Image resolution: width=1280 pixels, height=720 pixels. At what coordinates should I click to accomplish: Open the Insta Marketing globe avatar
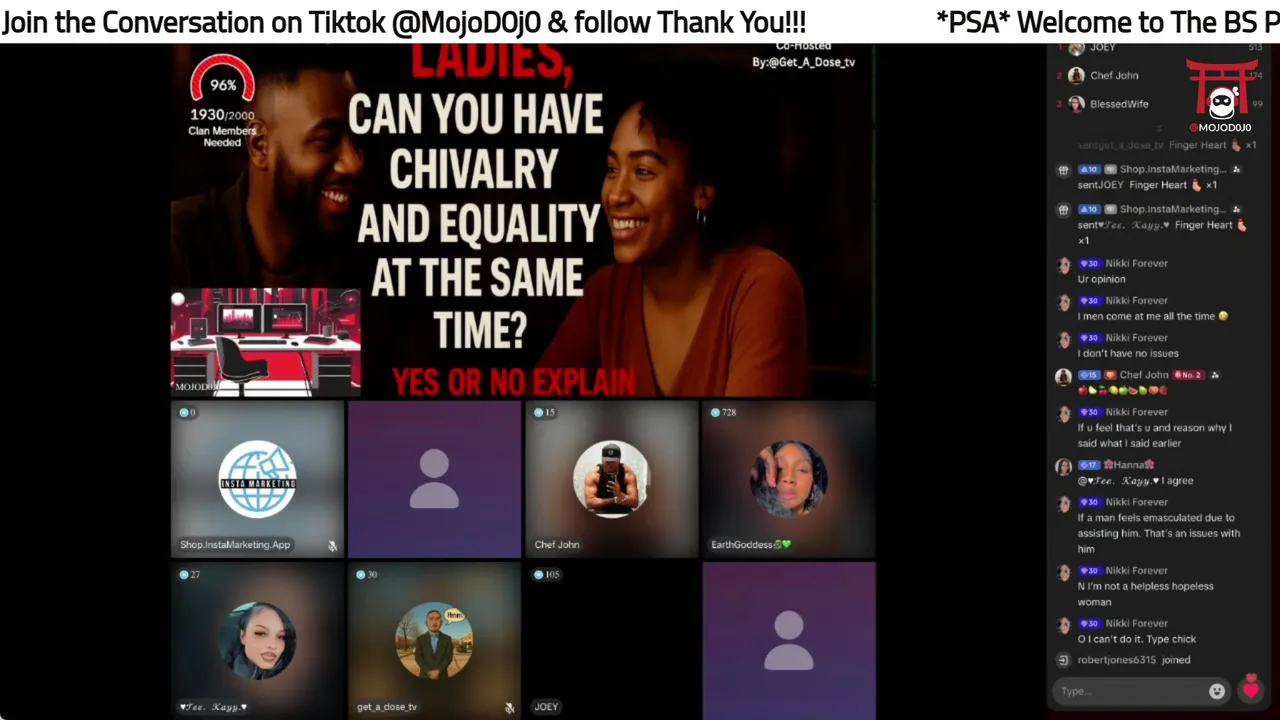pos(257,479)
